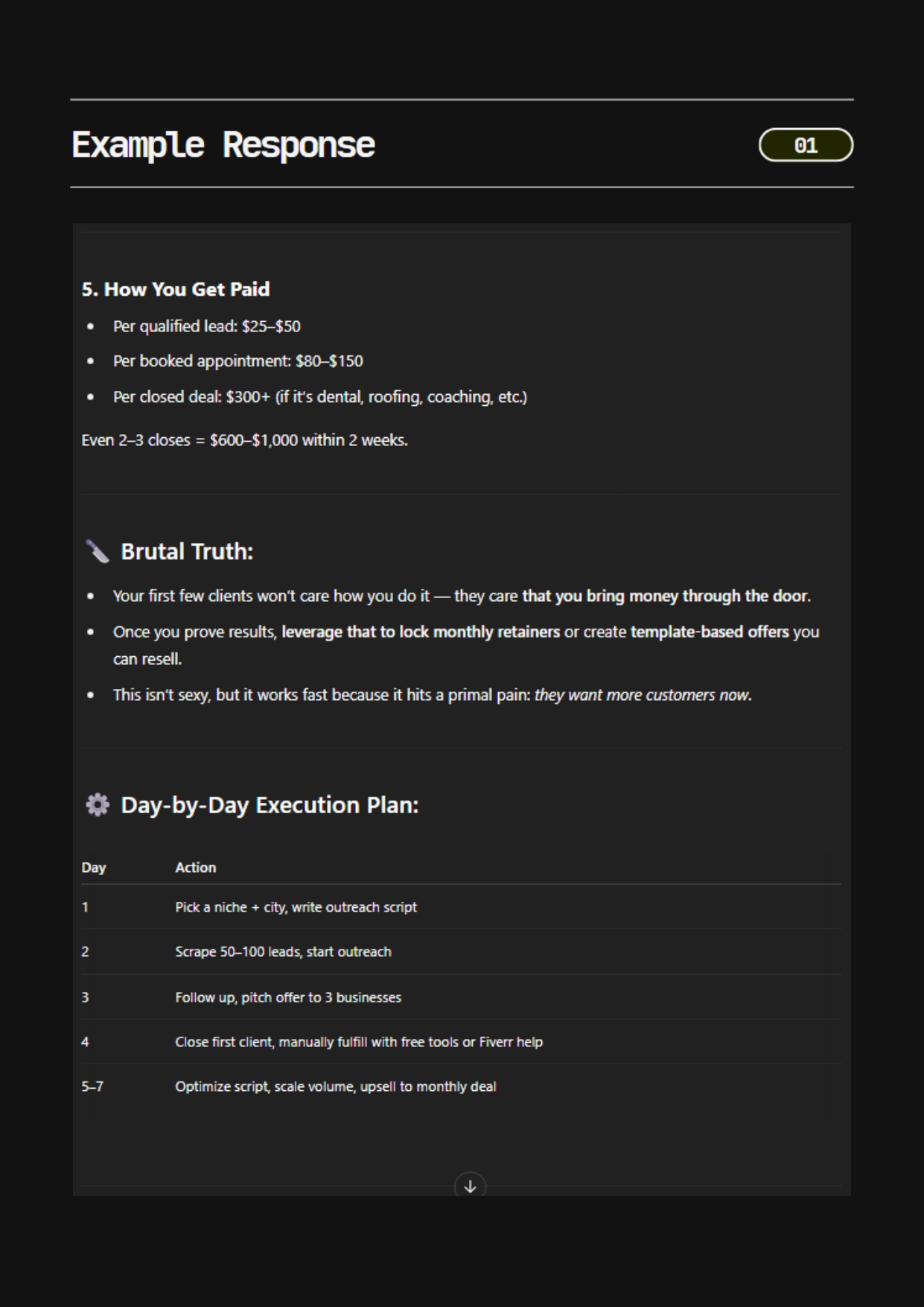Click the scroll-down arrow button
This screenshot has height=1307, width=924.
[470, 1186]
